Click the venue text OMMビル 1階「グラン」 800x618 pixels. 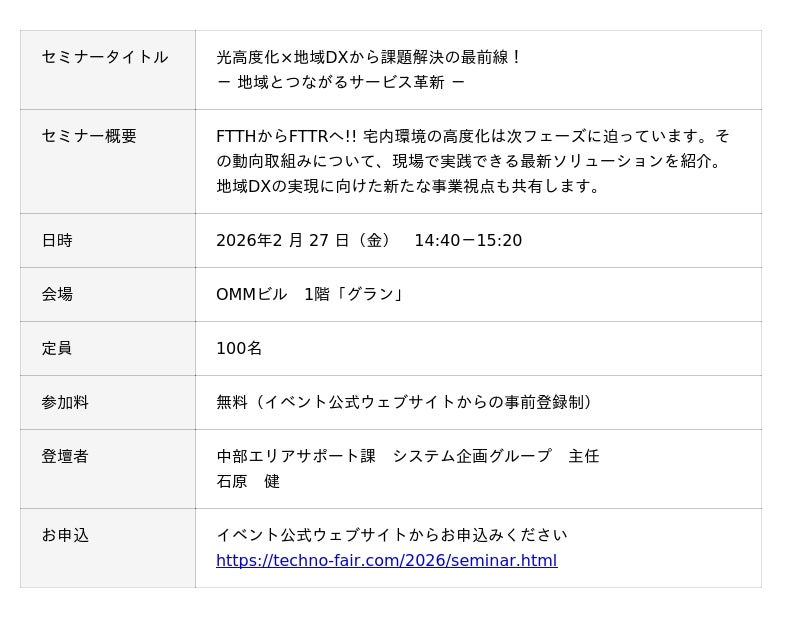click(x=310, y=294)
